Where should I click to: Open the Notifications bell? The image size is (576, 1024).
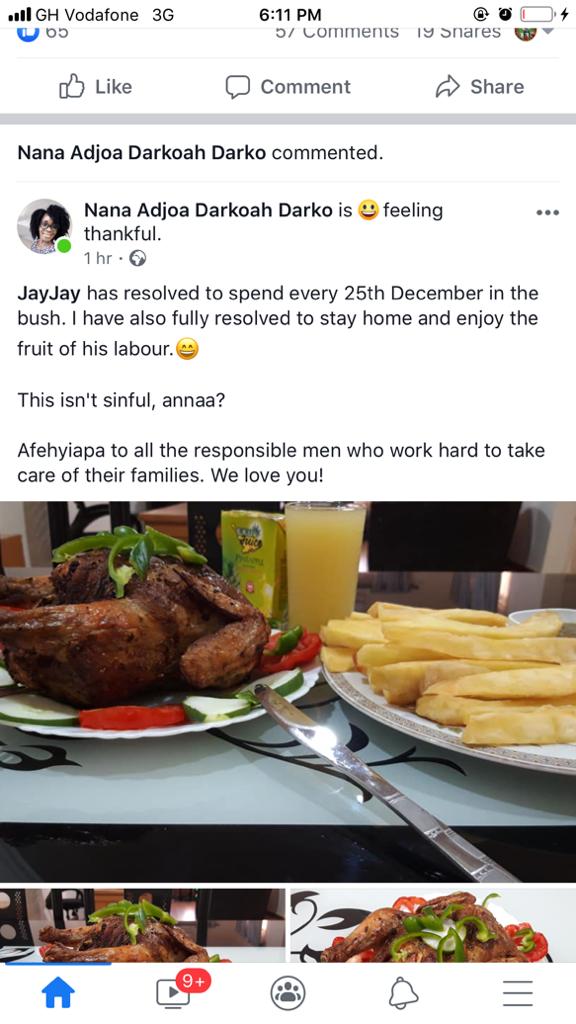click(403, 993)
